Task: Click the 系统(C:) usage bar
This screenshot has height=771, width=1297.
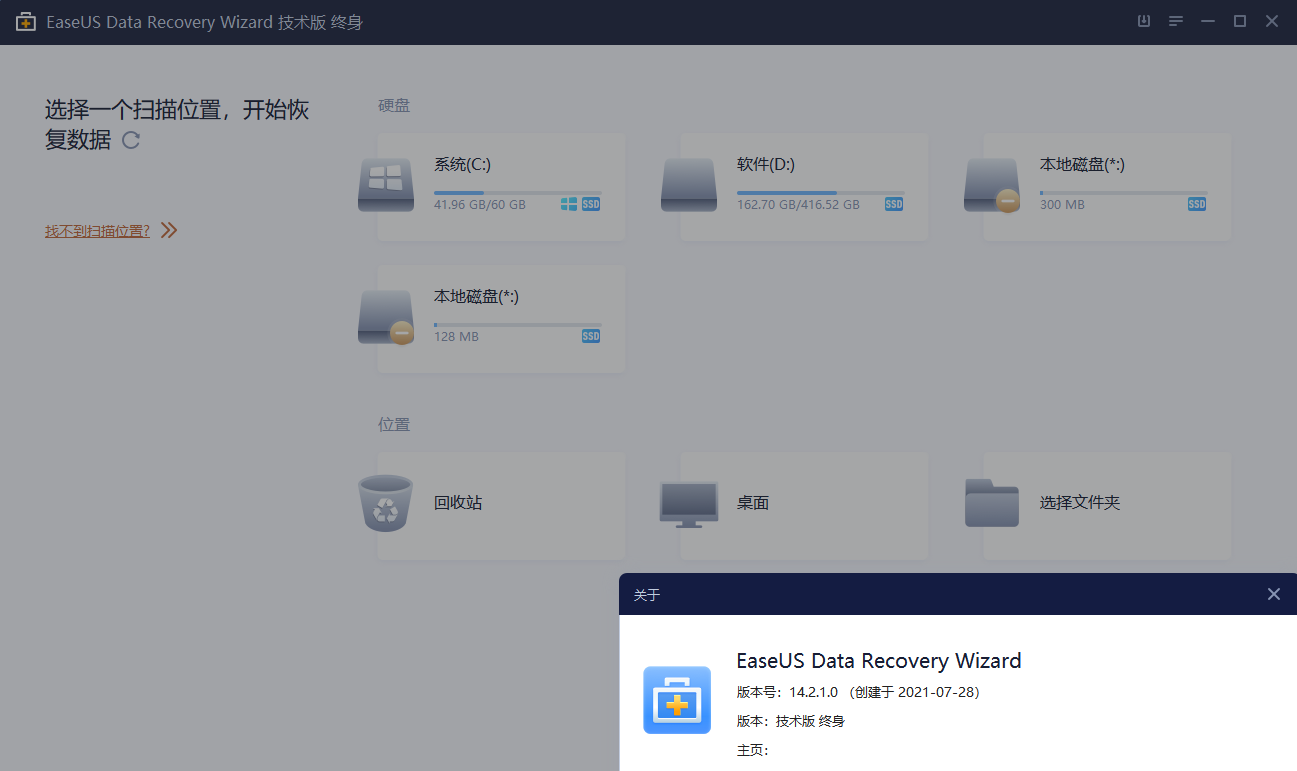Action: (517, 193)
